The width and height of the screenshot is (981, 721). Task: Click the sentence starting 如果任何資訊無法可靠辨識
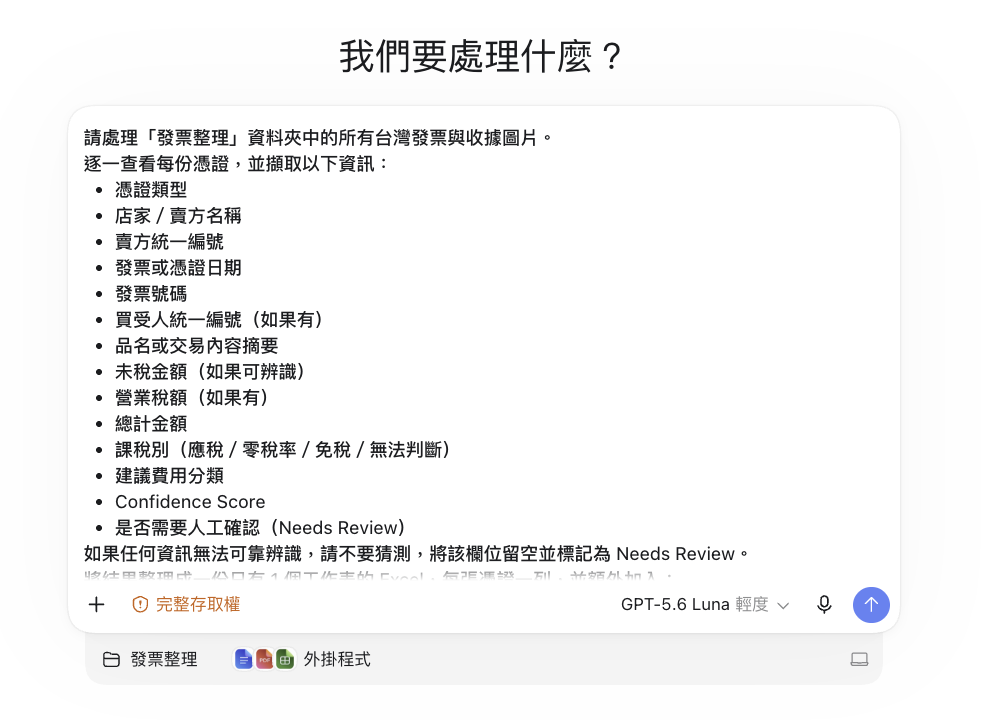(x=416, y=554)
